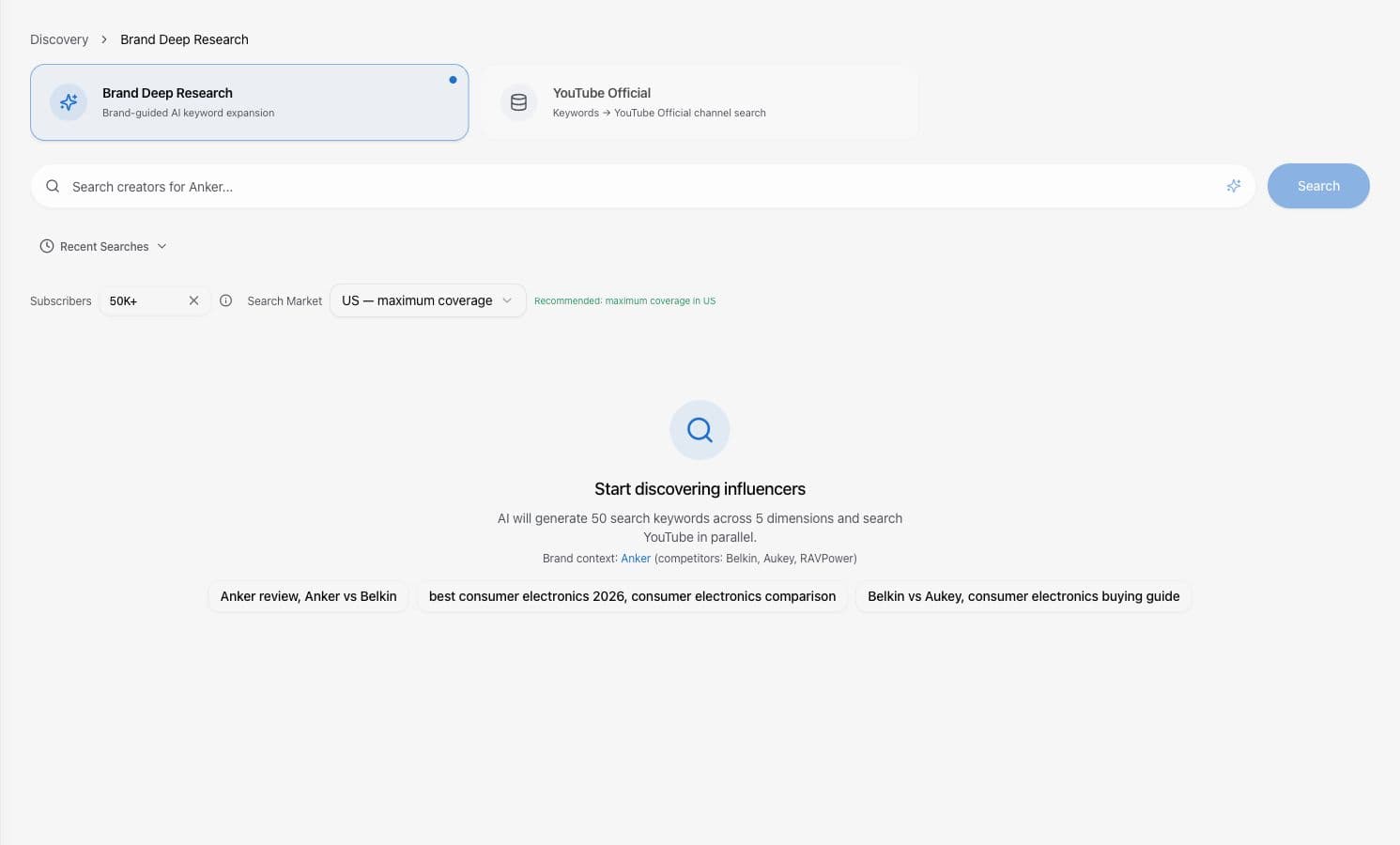Click the blue Search button
Viewport: 1400px width, 845px height.
tap(1318, 186)
